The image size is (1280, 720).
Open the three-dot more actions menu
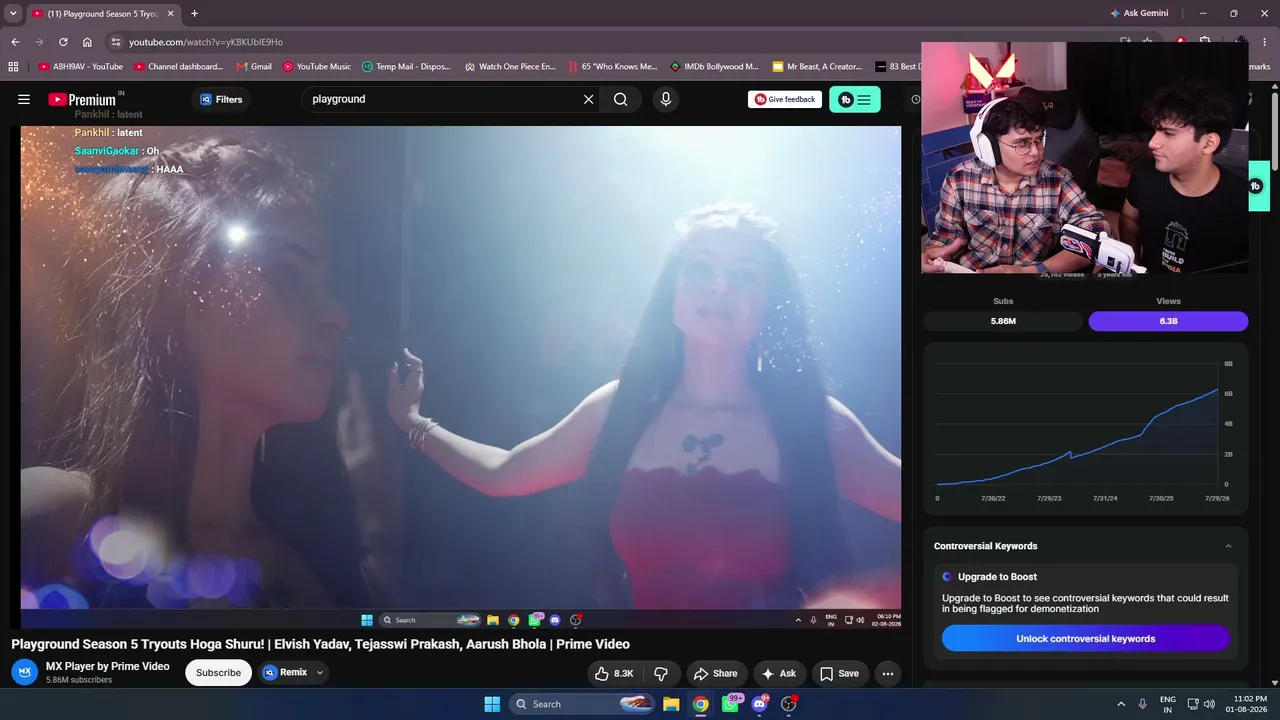tap(887, 673)
